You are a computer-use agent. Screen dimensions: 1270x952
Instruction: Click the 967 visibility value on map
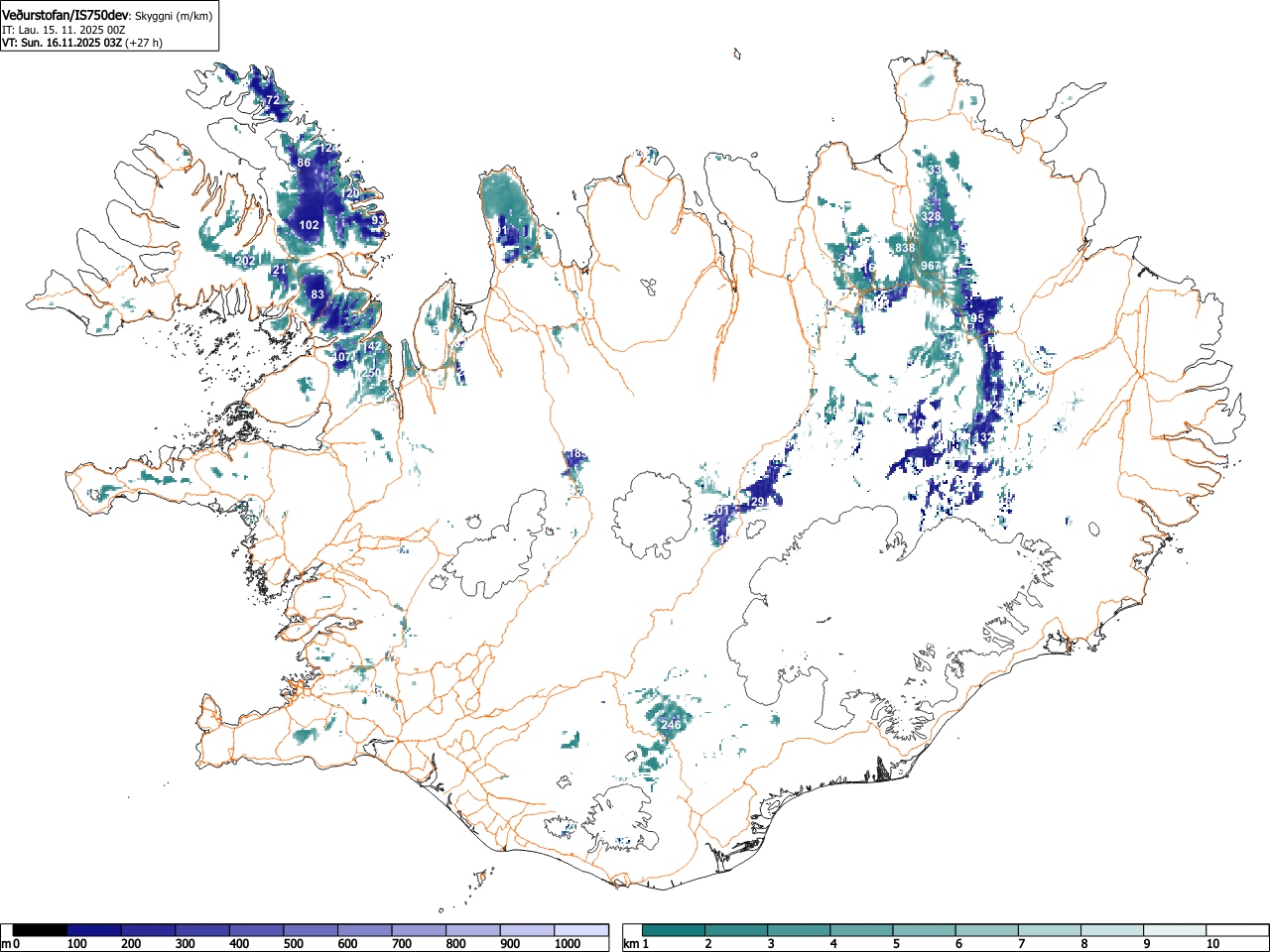pos(931,266)
